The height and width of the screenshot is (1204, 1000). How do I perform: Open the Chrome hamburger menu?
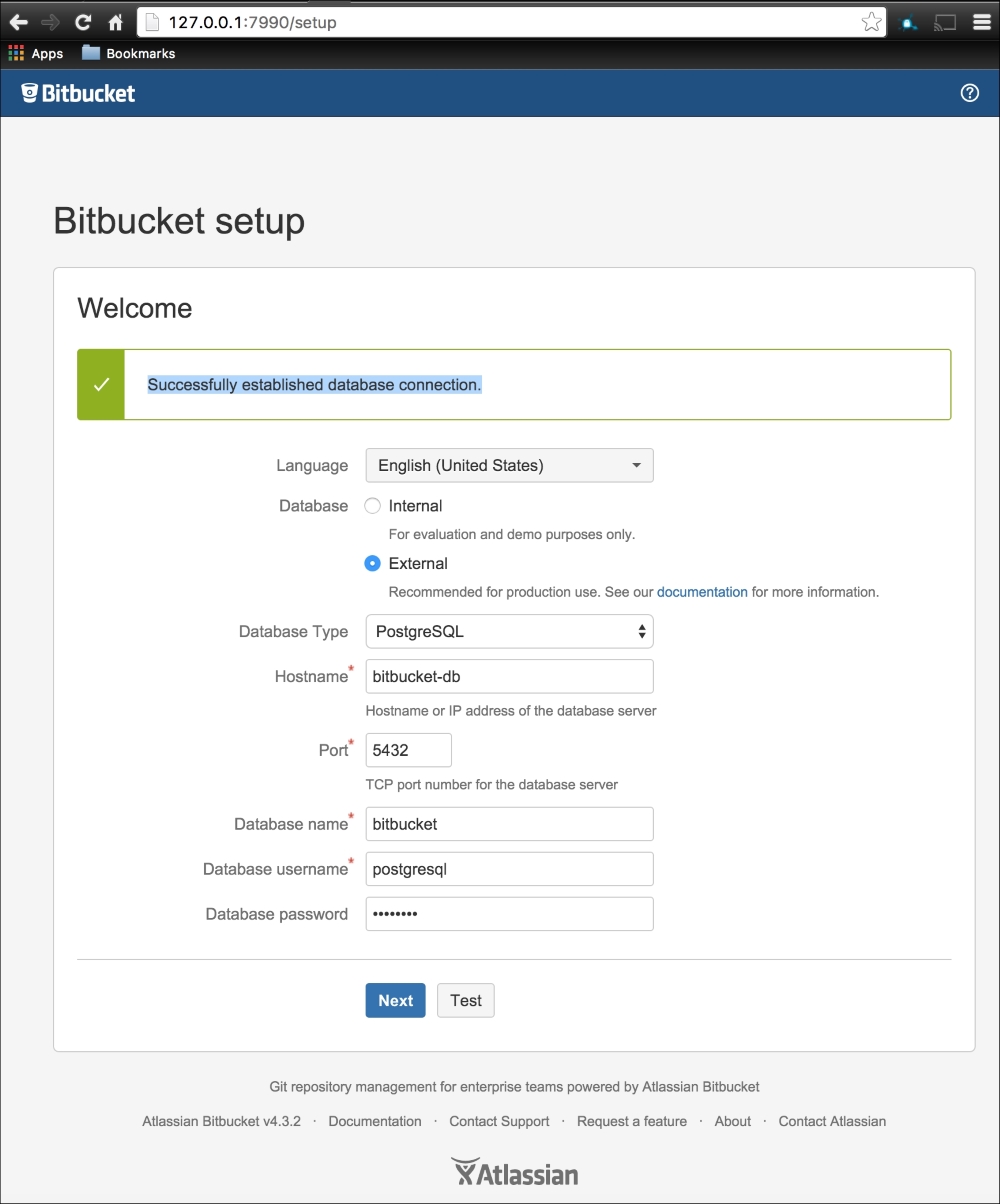point(981,22)
